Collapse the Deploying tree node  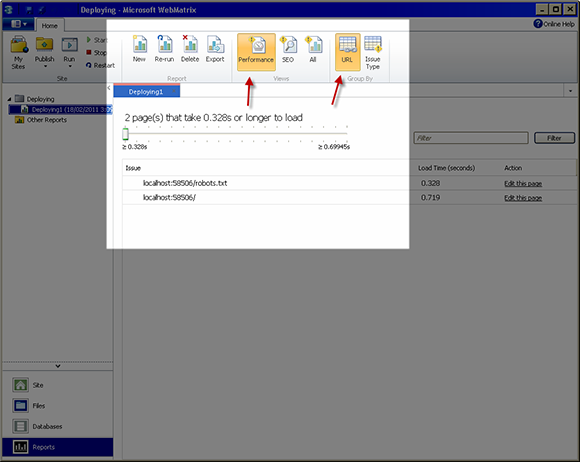9,99
